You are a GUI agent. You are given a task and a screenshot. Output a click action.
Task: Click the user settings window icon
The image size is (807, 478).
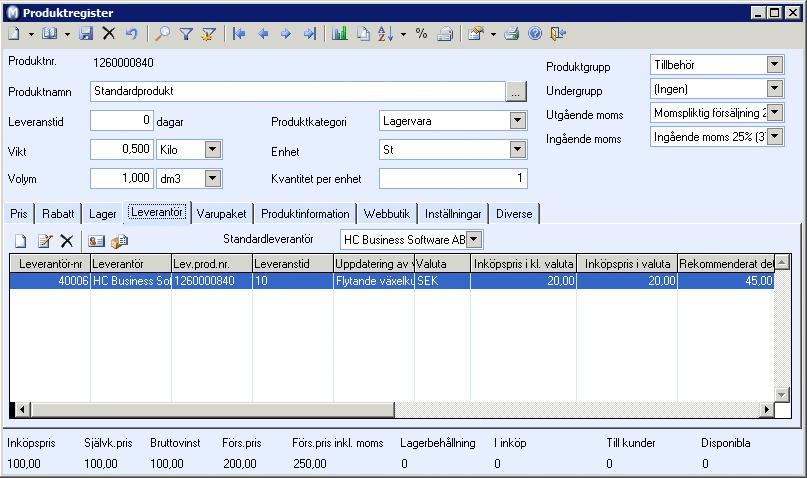click(476, 34)
